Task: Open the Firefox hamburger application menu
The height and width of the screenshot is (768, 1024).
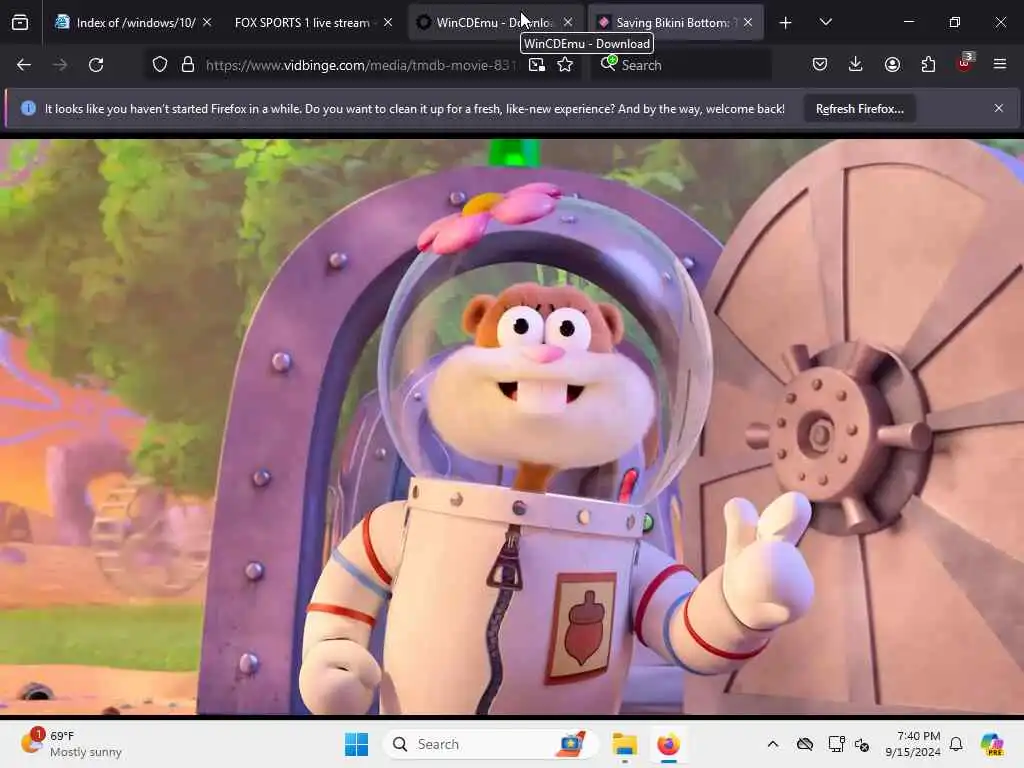Action: [x=1000, y=64]
